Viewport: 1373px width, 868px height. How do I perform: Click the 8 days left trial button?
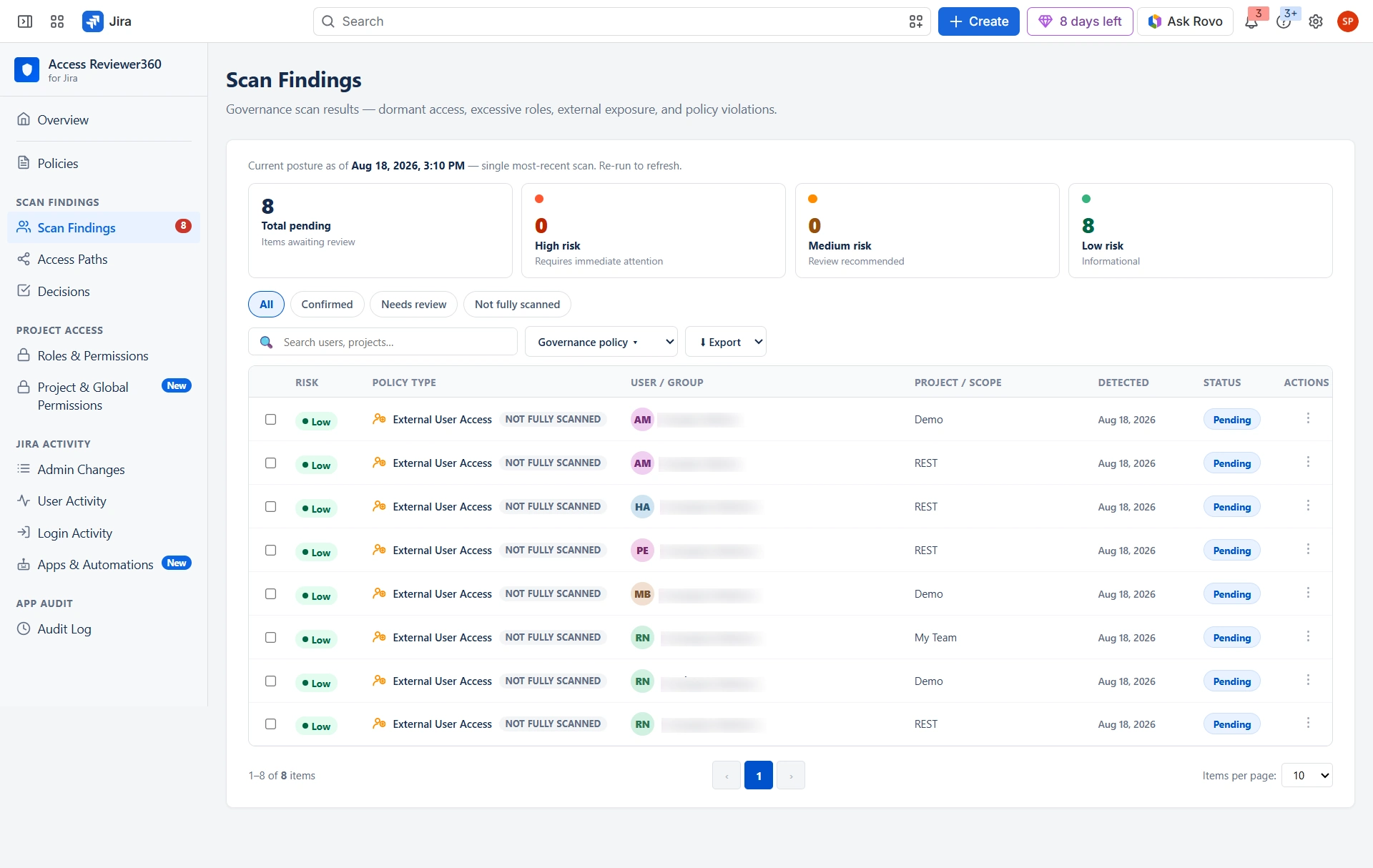pyautogui.click(x=1080, y=21)
